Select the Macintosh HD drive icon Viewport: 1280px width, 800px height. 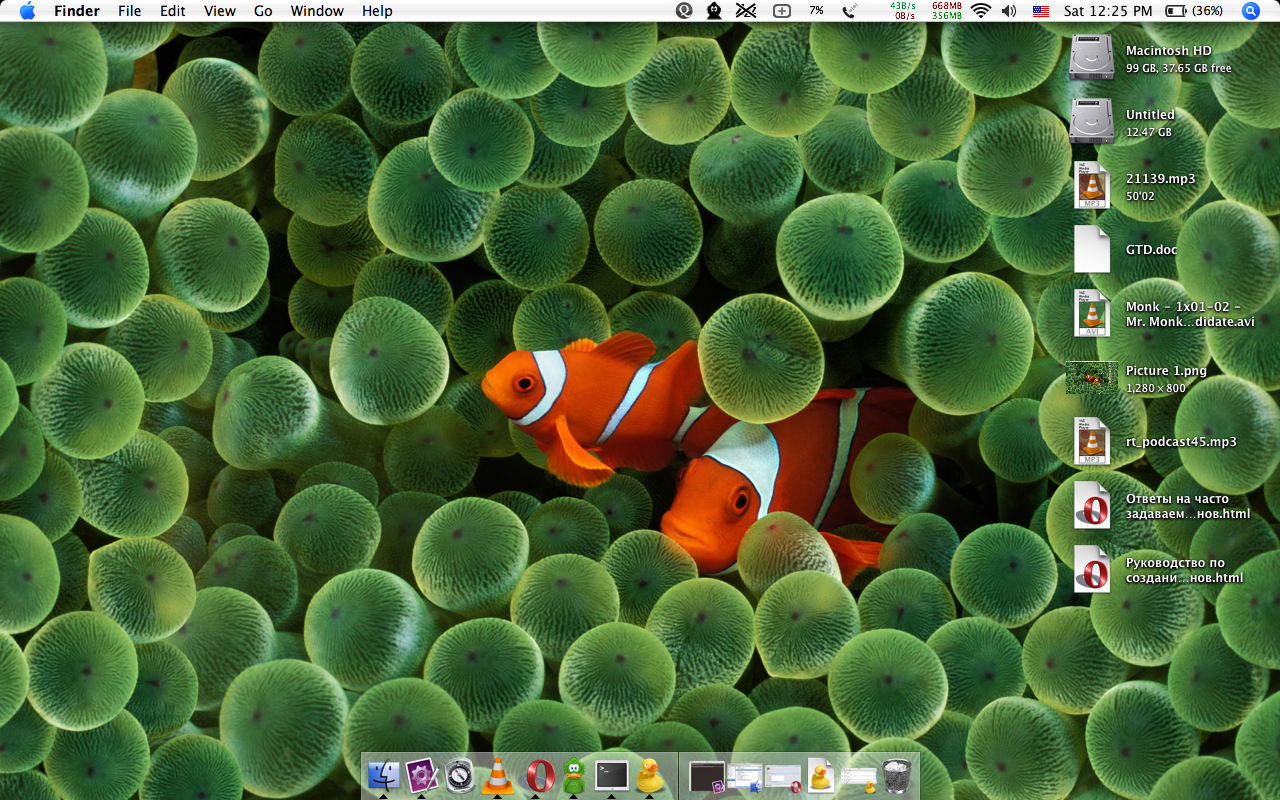point(1090,58)
